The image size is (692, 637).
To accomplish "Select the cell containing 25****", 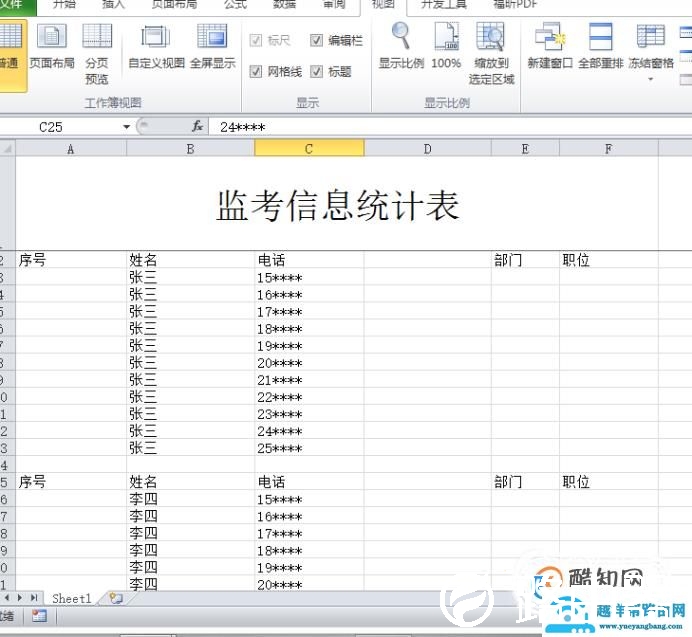I will 309,448.
